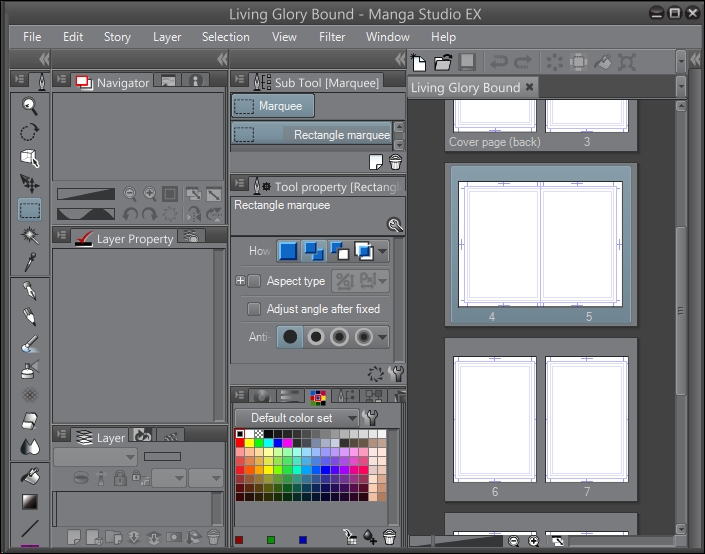
Task: Select the Marquee sub tool group
Action: (x=272, y=106)
